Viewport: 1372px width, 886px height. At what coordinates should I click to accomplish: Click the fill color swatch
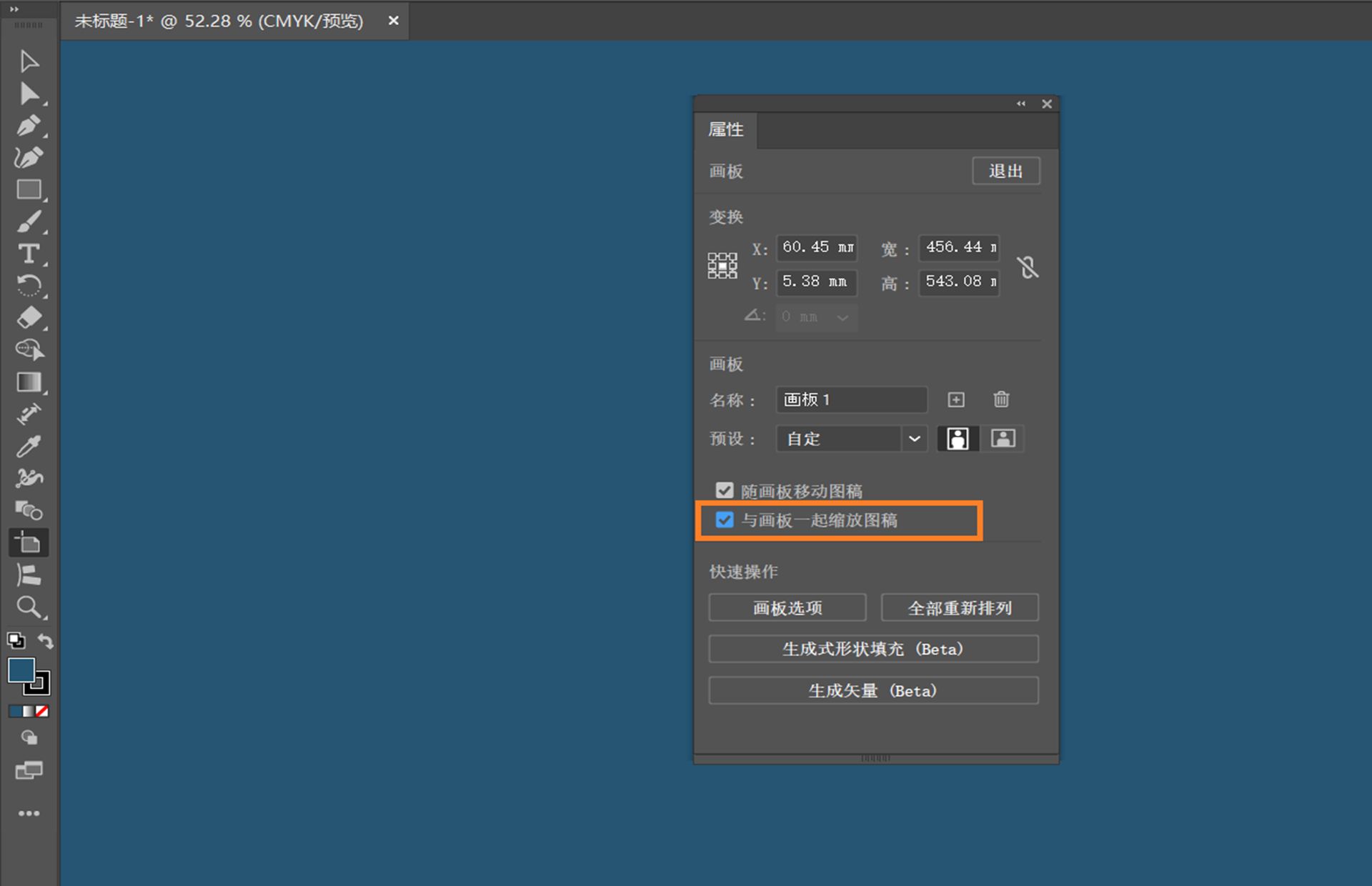point(21,670)
